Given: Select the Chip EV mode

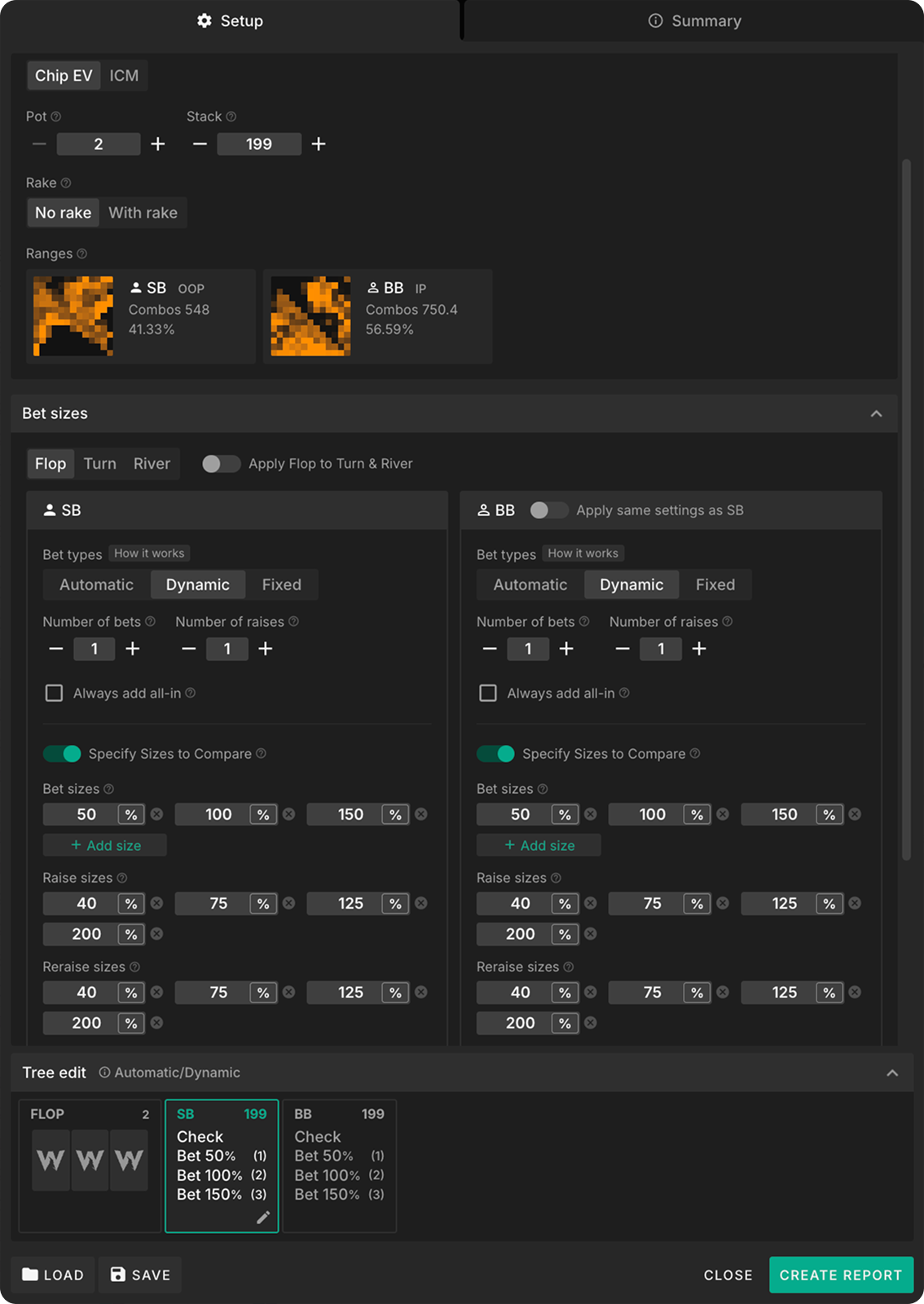Looking at the screenshot, I should point(64,76).
